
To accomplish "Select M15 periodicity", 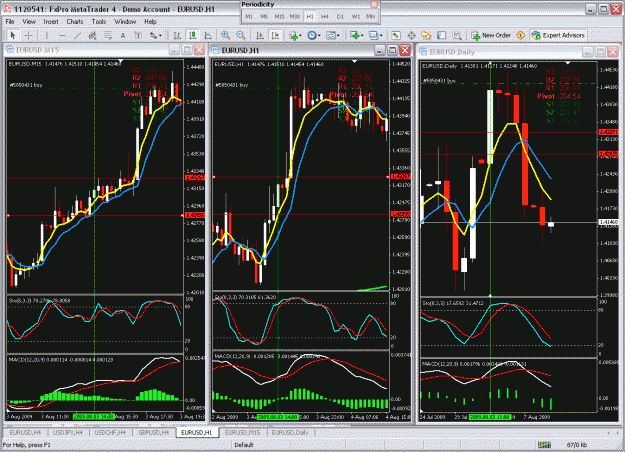I will point(279,16).
